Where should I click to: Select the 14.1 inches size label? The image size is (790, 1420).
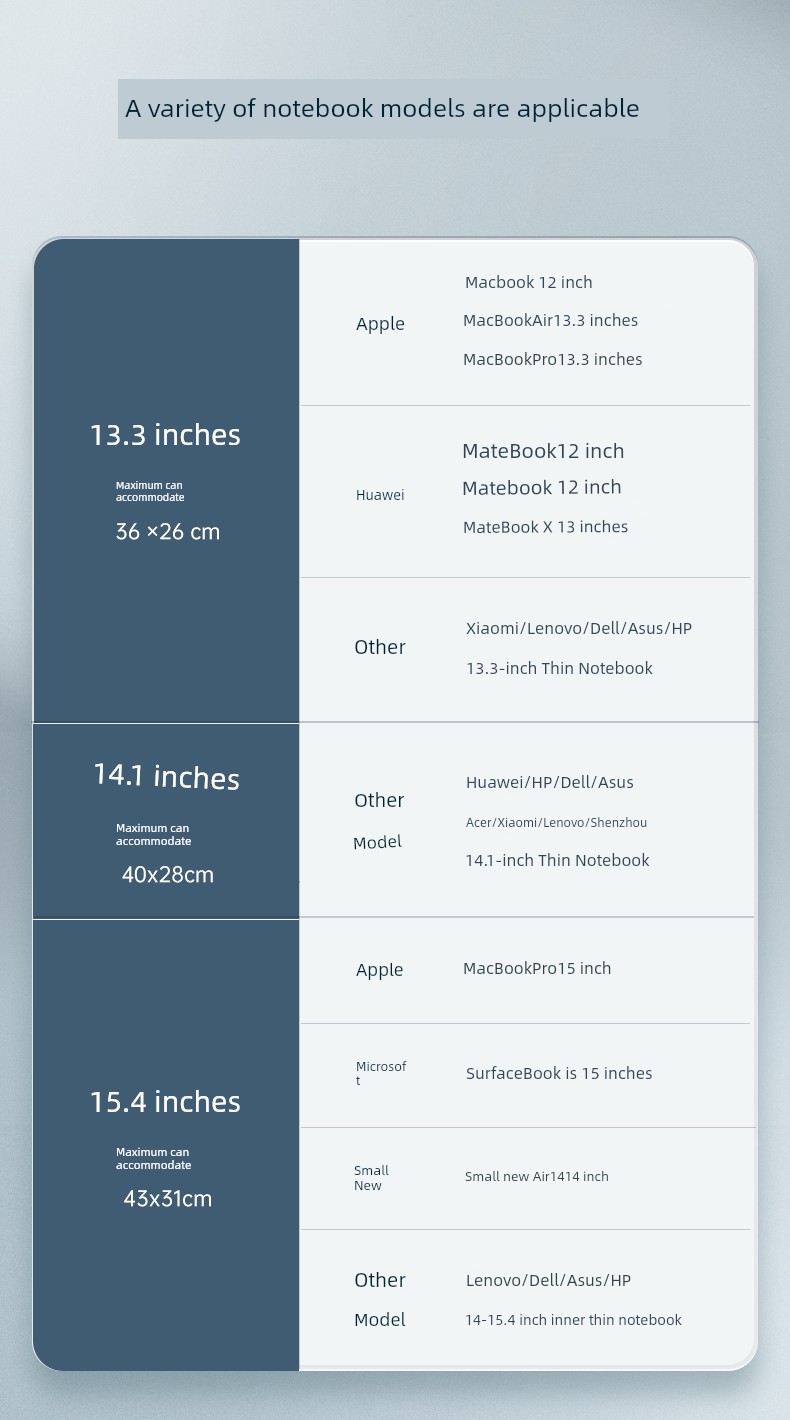click(167, 777)
